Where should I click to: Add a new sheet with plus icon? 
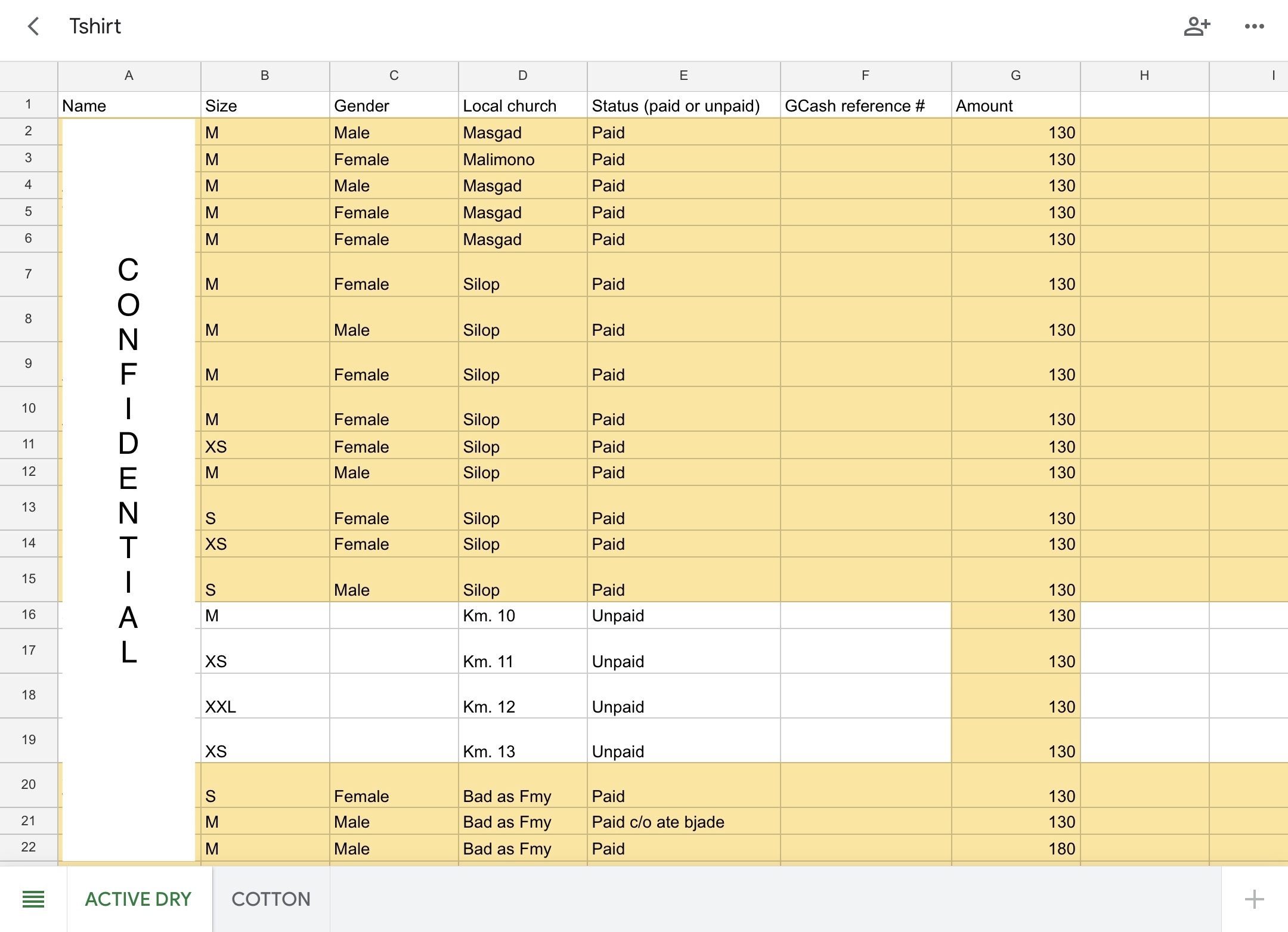1254,899
